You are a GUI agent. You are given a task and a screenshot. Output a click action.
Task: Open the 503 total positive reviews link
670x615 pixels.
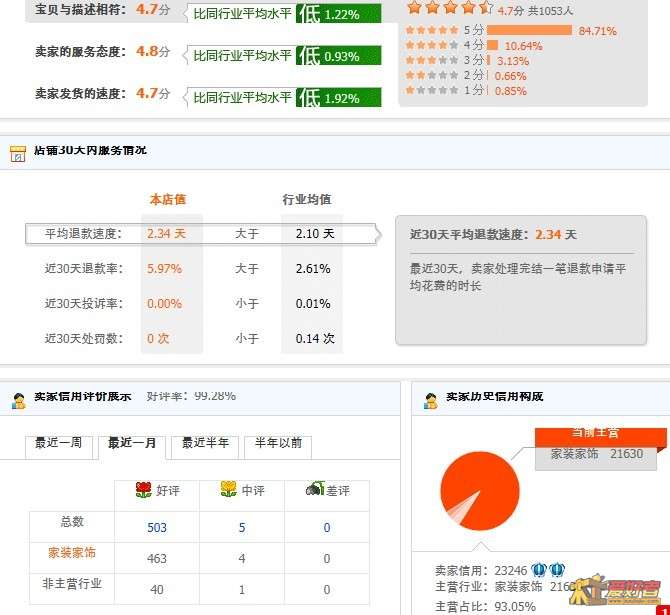point(157,527)
